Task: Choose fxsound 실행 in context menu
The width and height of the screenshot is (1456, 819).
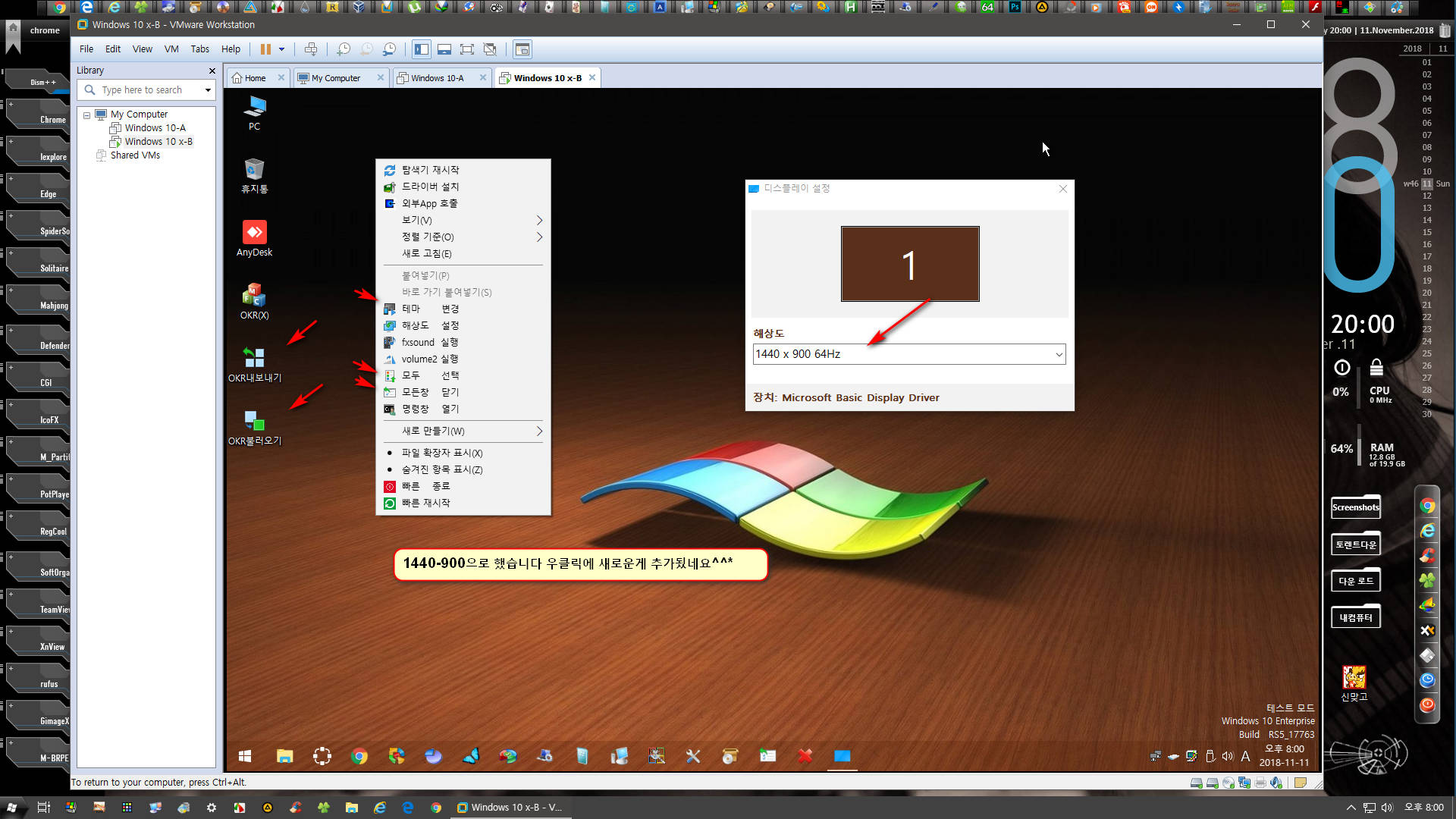Action: coord(463,343)
